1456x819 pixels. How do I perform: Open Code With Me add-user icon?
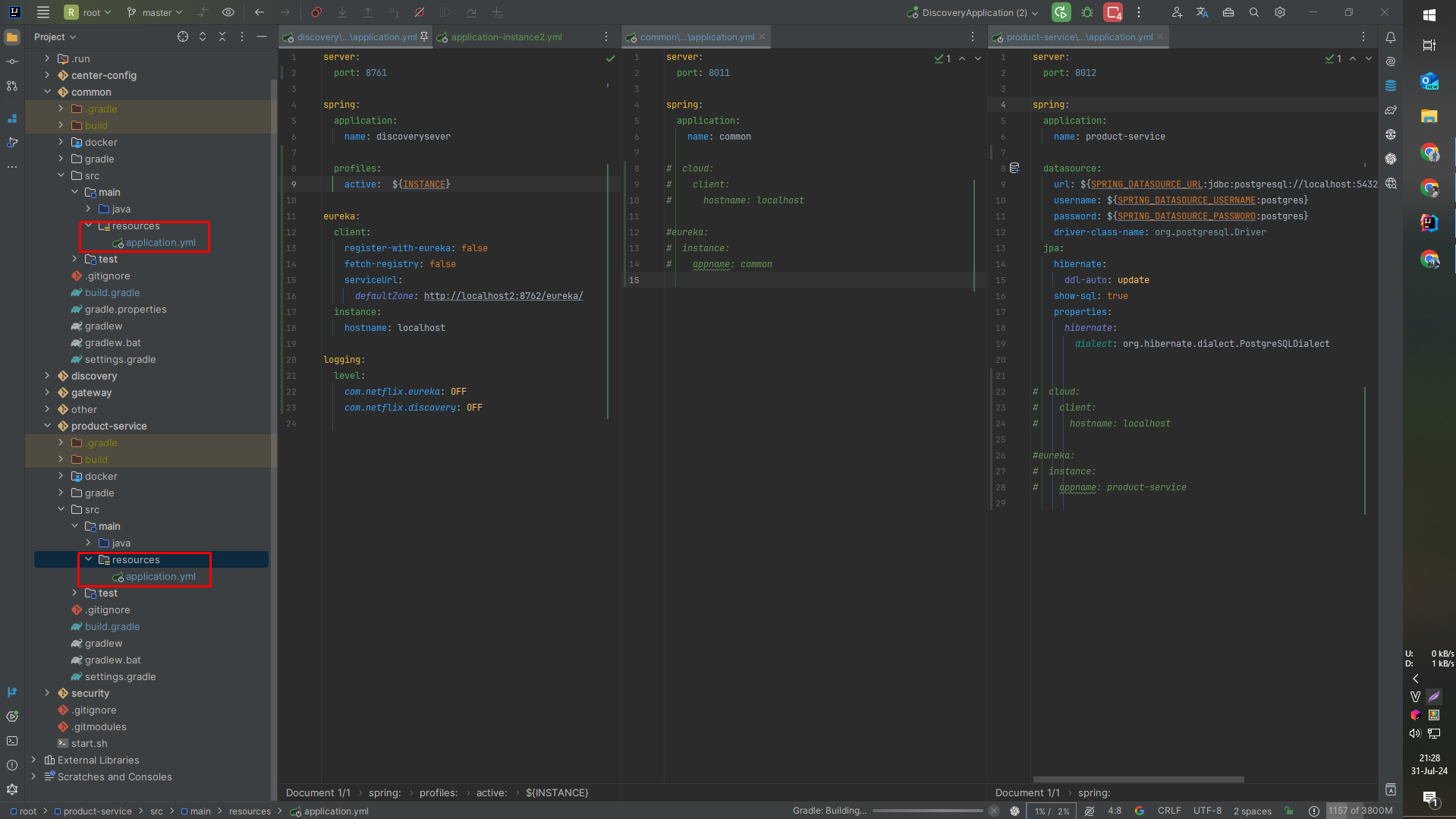coord(1177,12)
